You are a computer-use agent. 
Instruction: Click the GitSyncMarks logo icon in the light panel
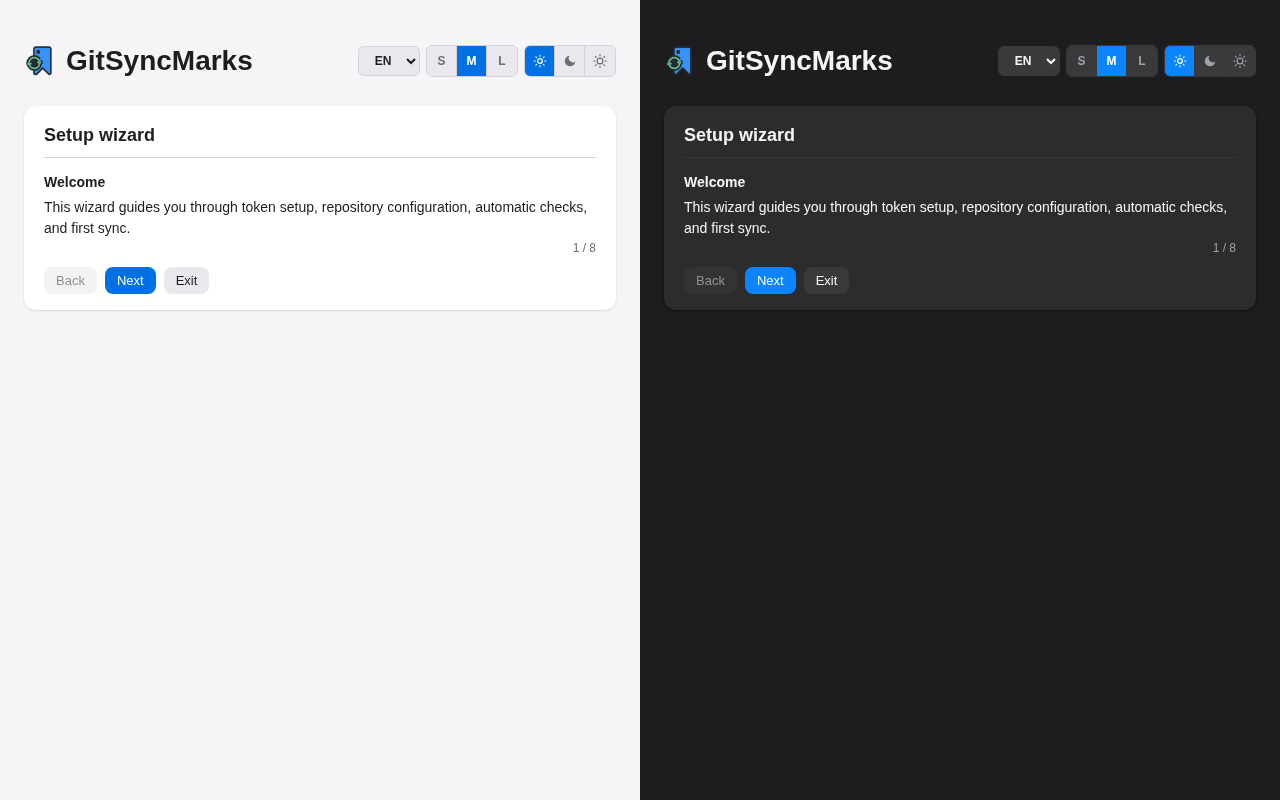pyautogui.click(x=38, y=60)
